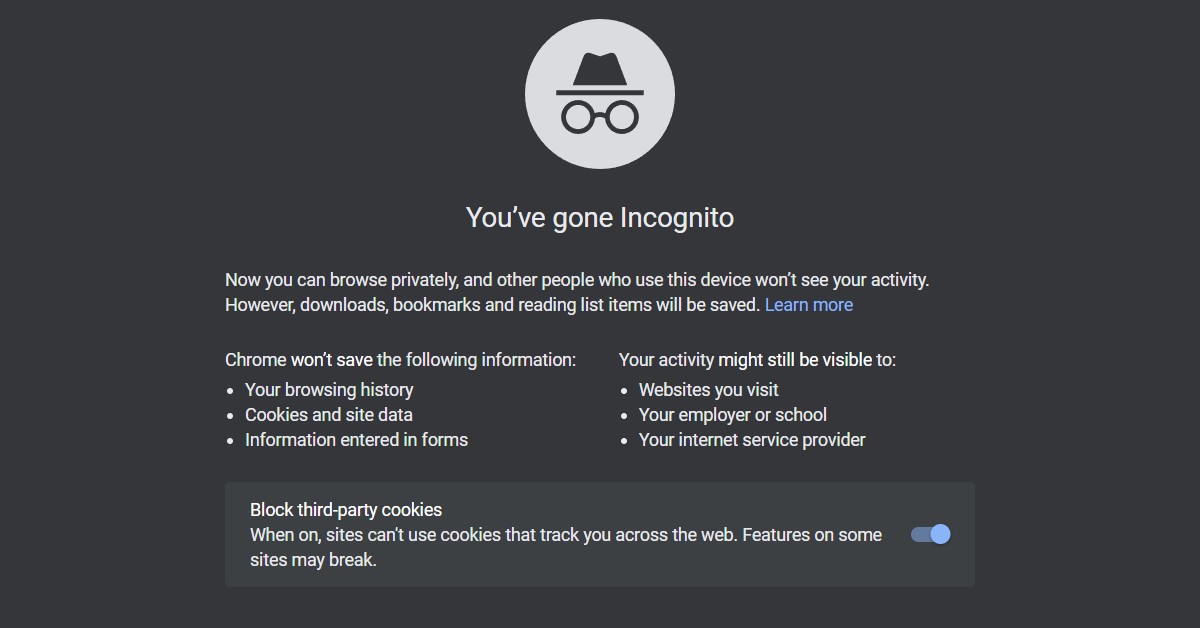Viewport: 1200px width, 628px height.
Task: Click the "However, downloads, bookmarks and reading list" text
Action: tap(493, 305)
